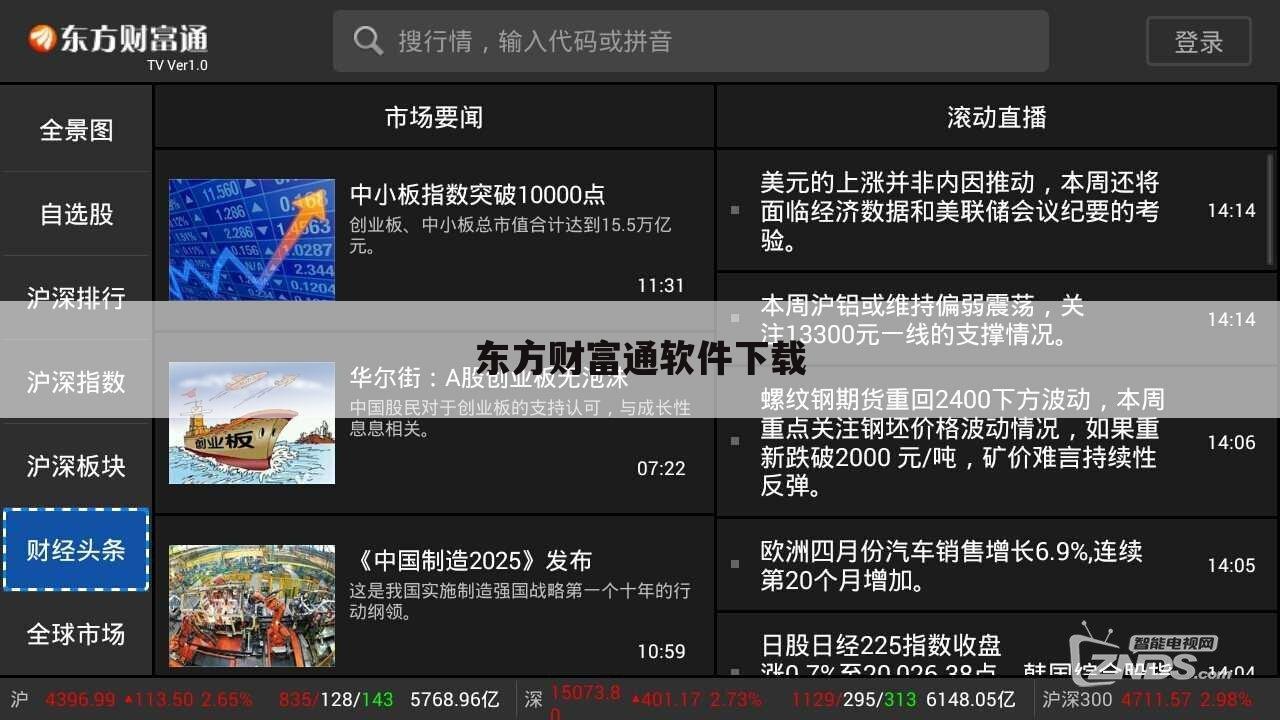Image resolution: width=1280 pixels, height=720 pixels.
Task: Click the 创业板、中小板总市值 summary text
Action: (x=510, y=235)
